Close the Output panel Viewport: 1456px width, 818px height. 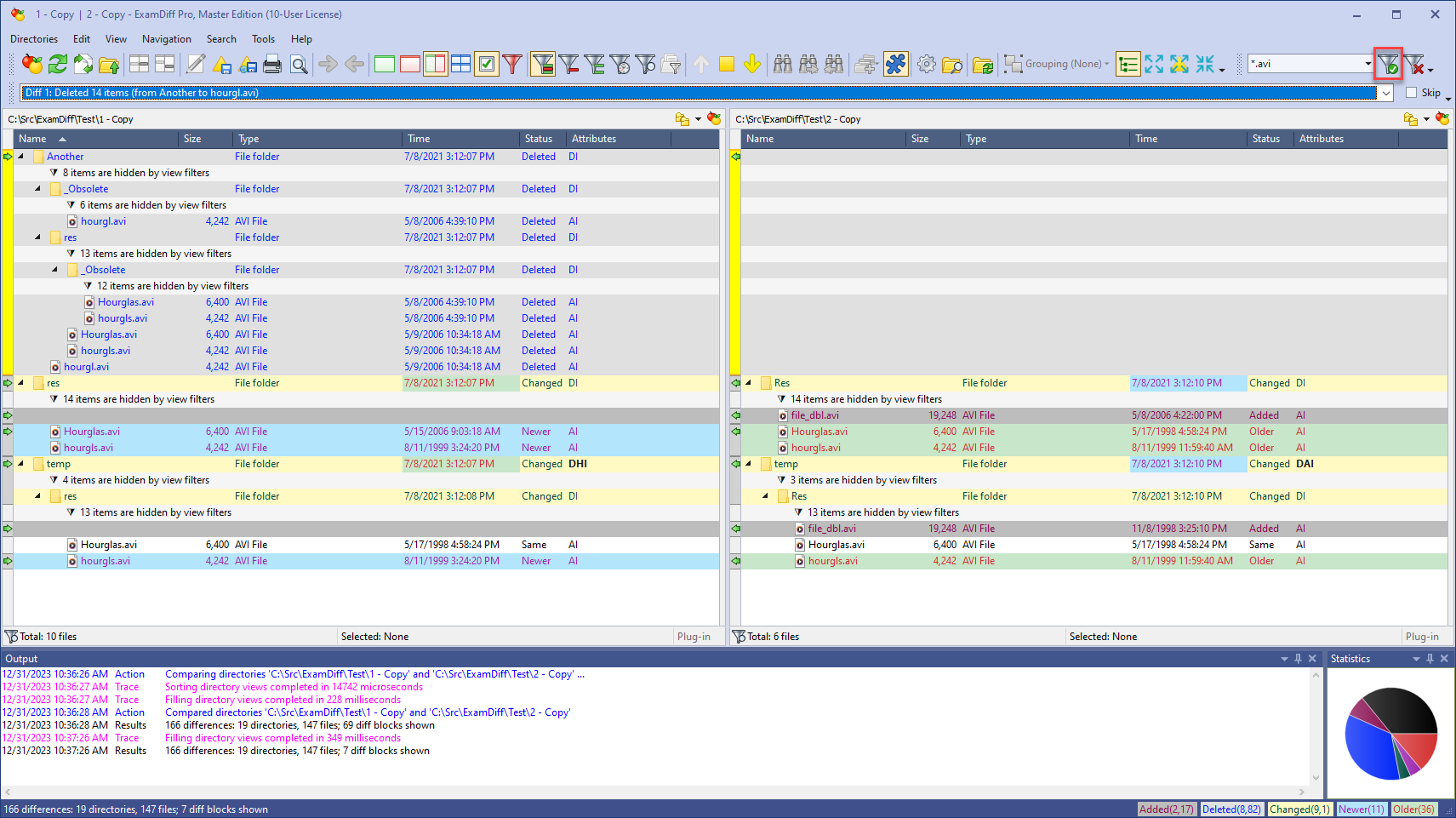(x=1312, y=659)
